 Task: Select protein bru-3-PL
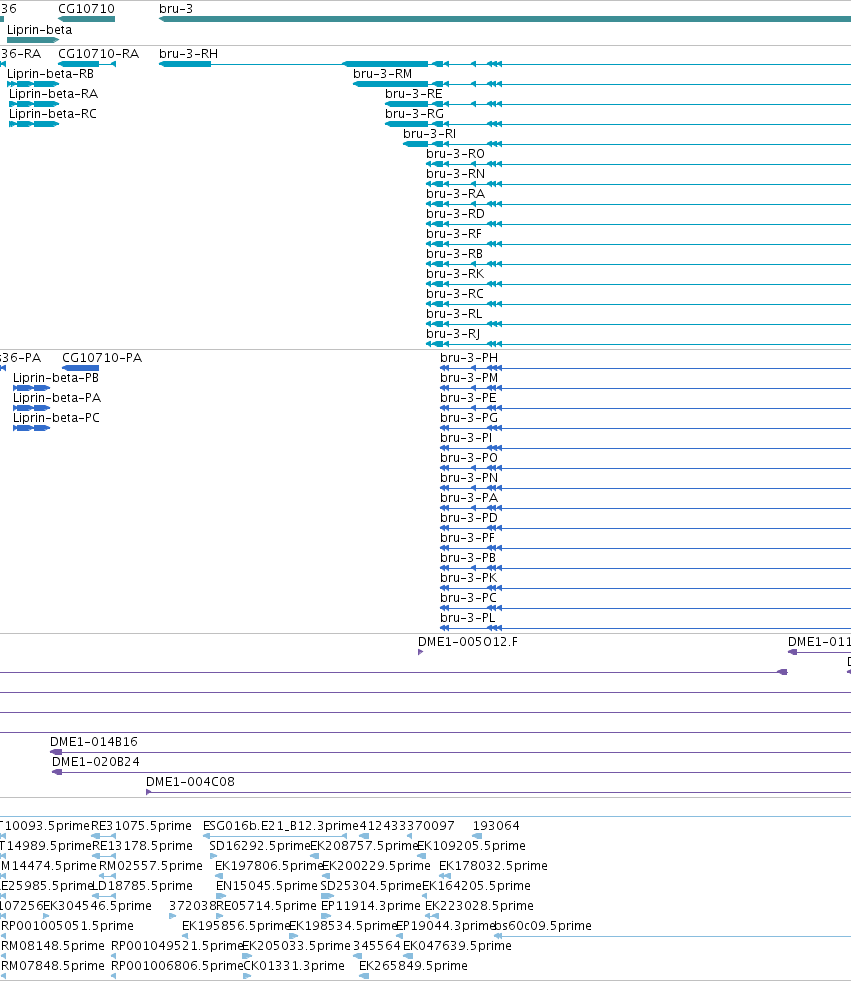[x=467, y=618]
